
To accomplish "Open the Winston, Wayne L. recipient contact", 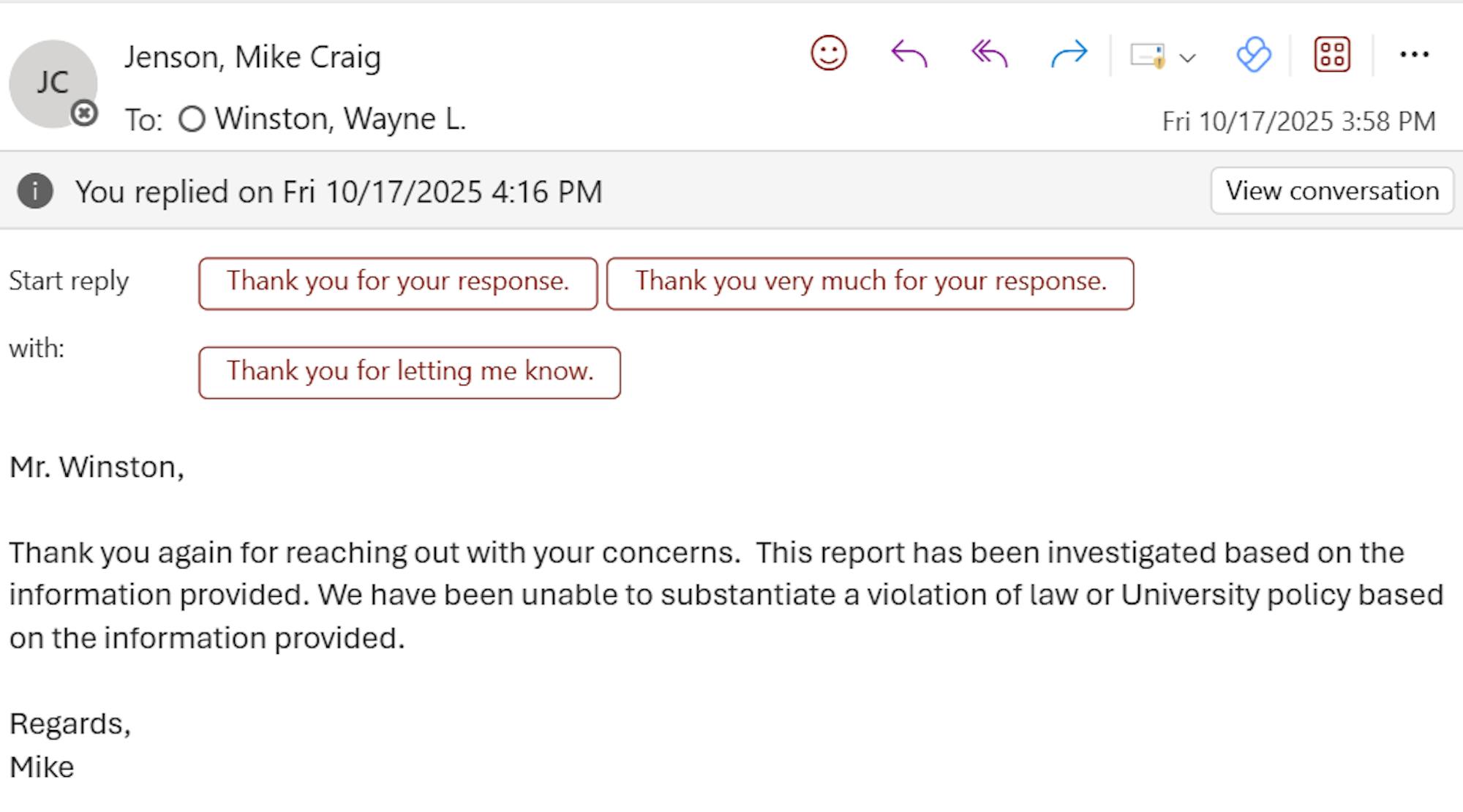I will pyautogui.click(x=340, y=119).
